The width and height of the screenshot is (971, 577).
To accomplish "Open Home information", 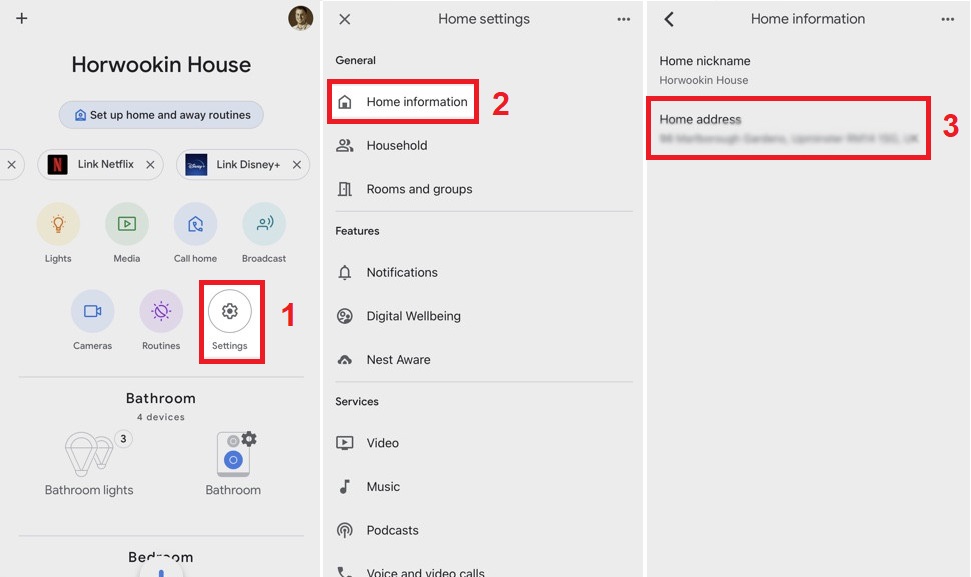I will [403, 102].
